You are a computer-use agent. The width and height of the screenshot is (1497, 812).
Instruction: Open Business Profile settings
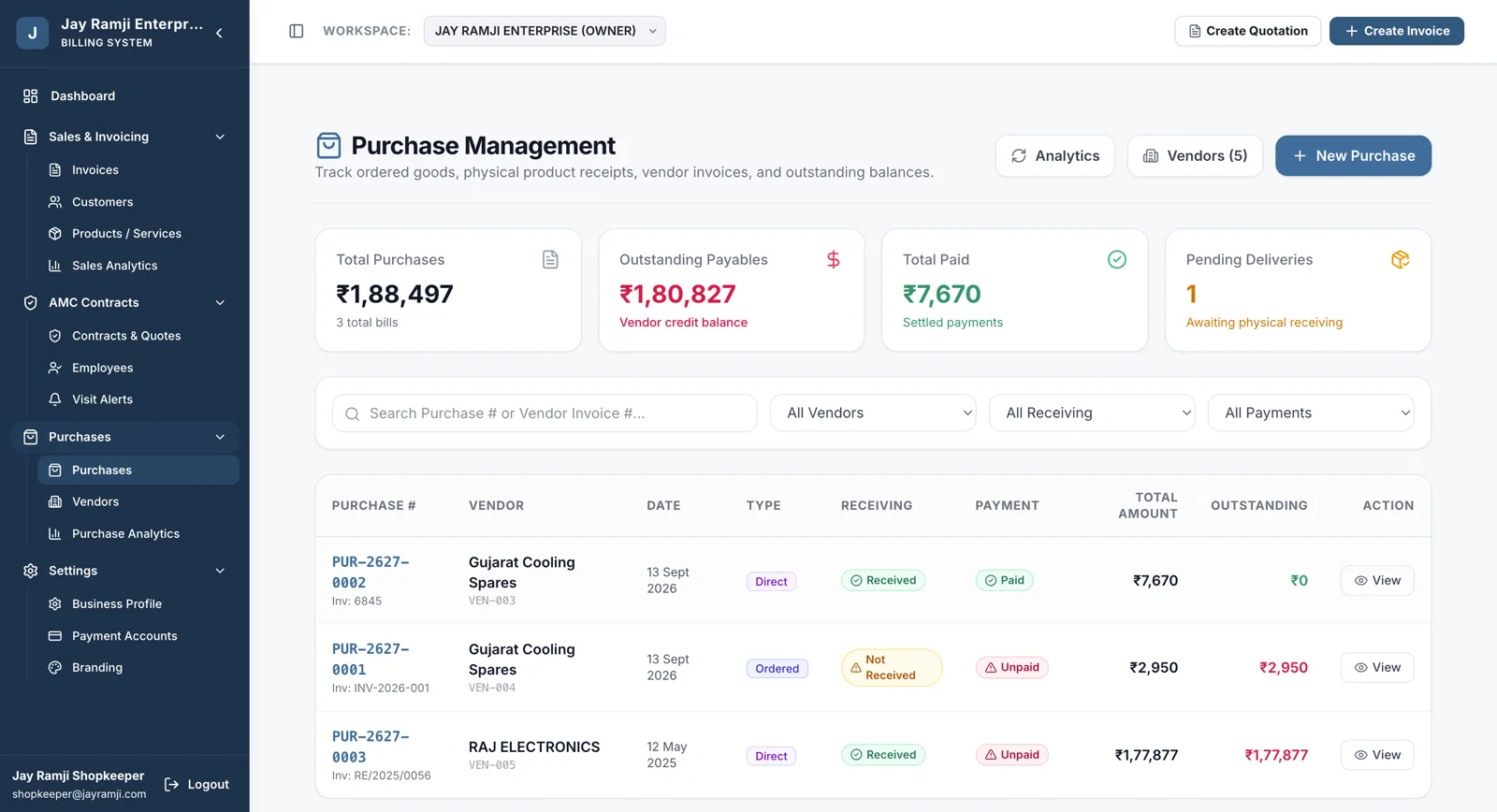[138, 604]
